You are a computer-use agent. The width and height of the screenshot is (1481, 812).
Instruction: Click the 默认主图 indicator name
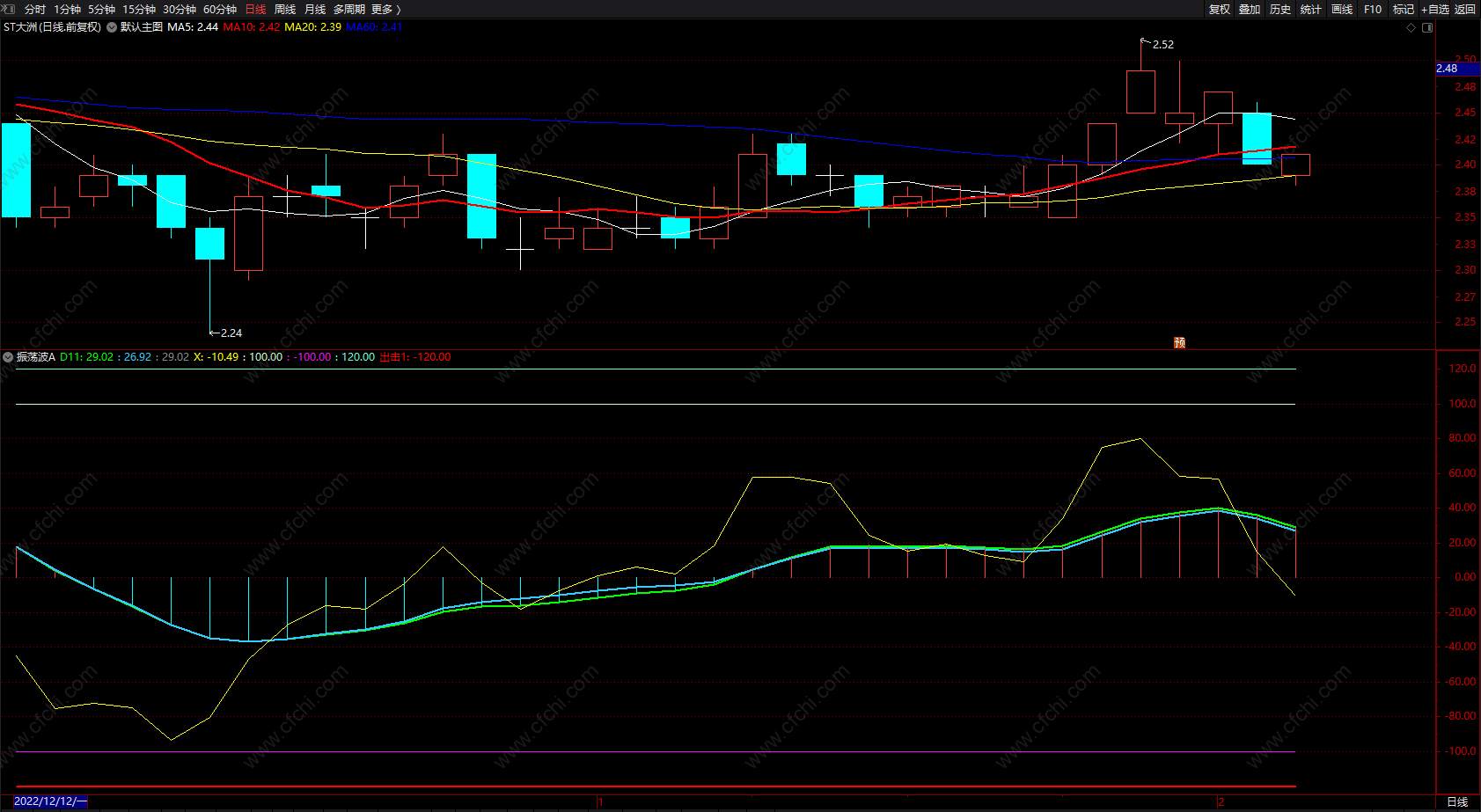click(x=142, y=27)
